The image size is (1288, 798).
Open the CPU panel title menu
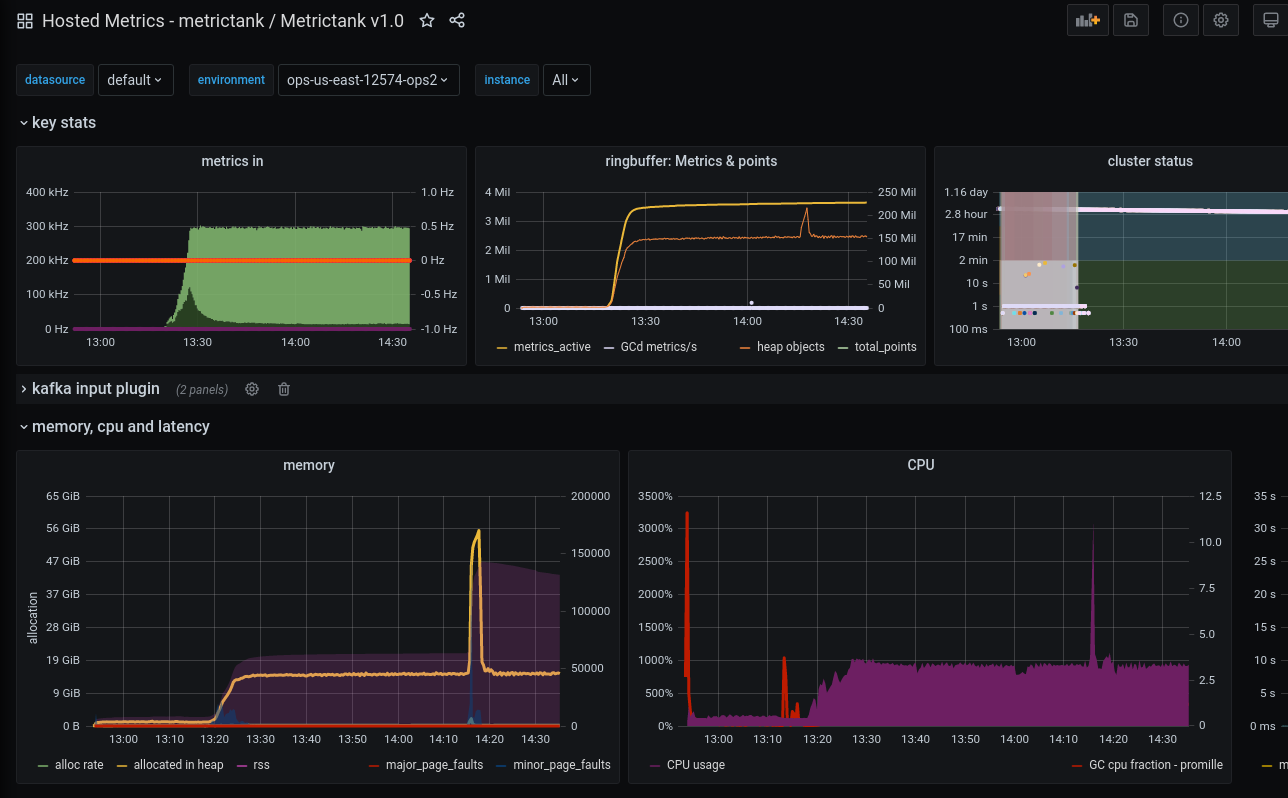tap(921, 464)
